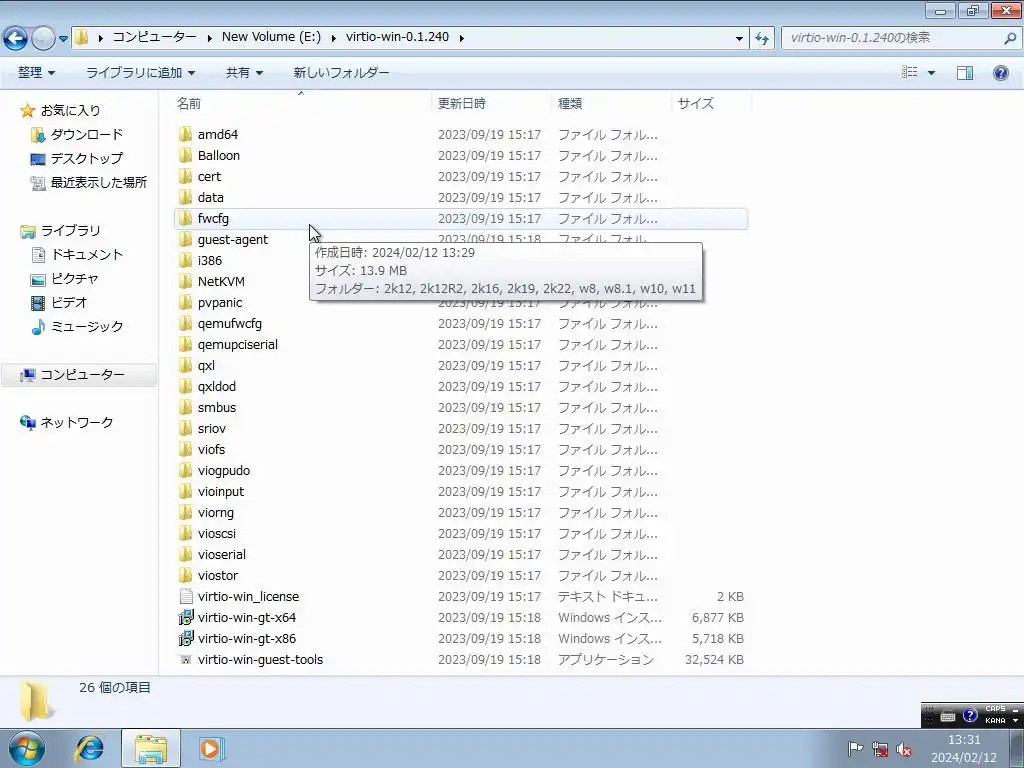
Task: Click the 新しいフォルダー button
Action: pos(341,72)
